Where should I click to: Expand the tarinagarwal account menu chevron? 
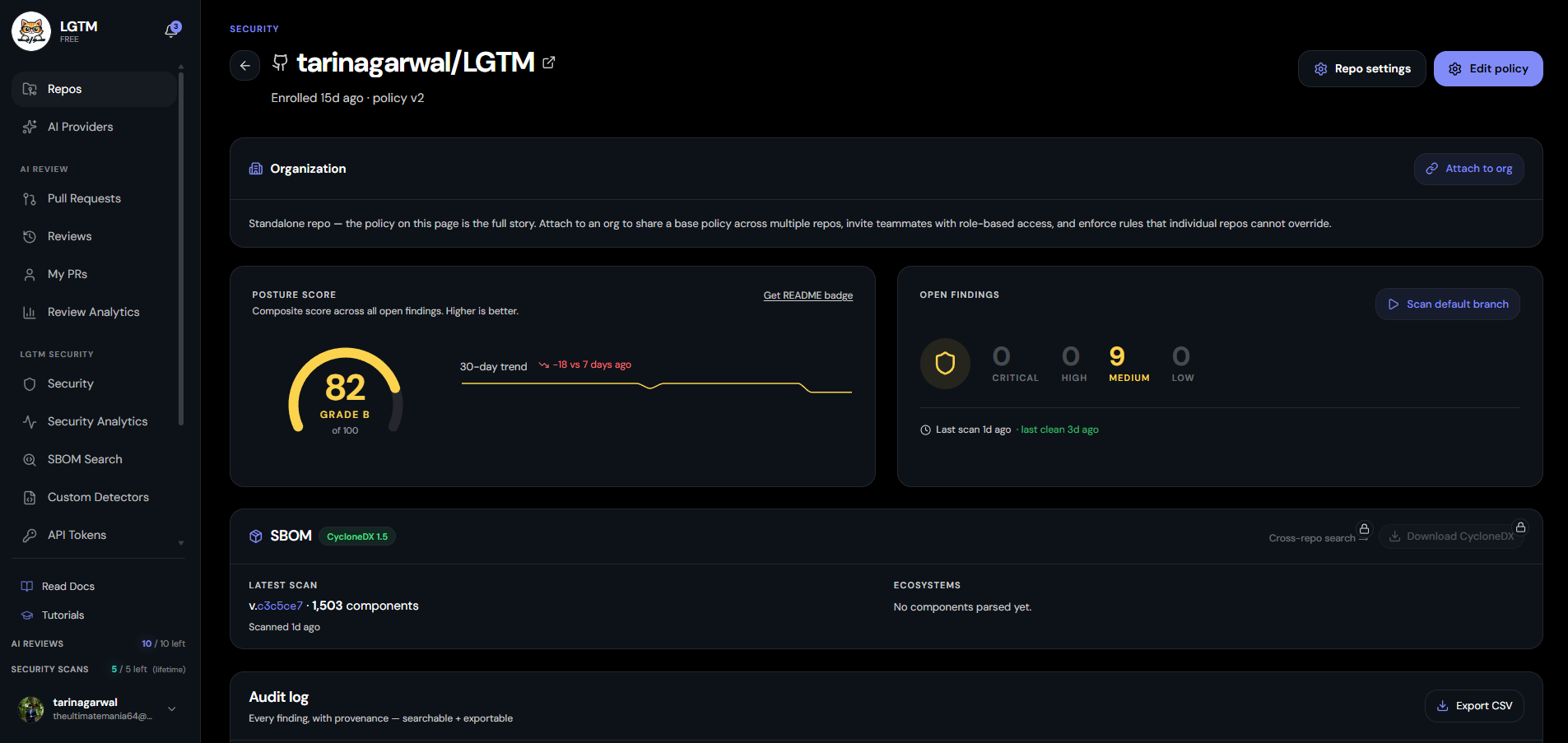172,708
